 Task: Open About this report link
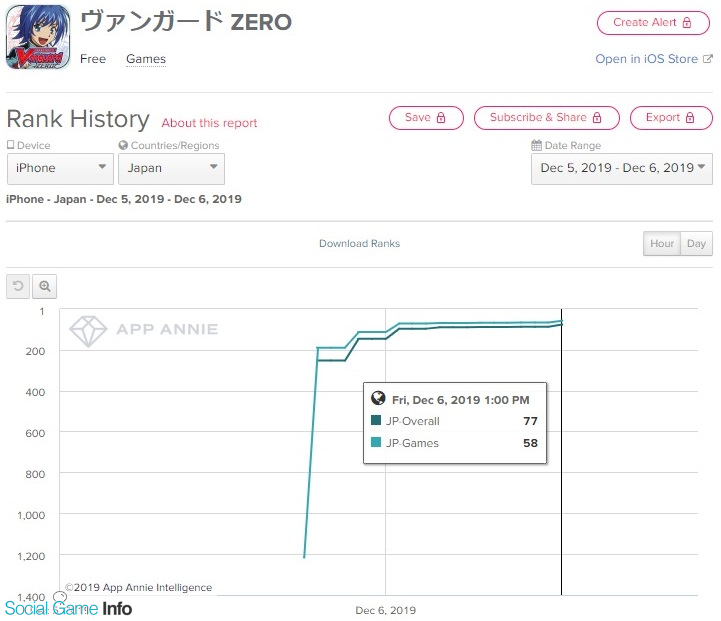pyautogui.click(x=209, y=123)
